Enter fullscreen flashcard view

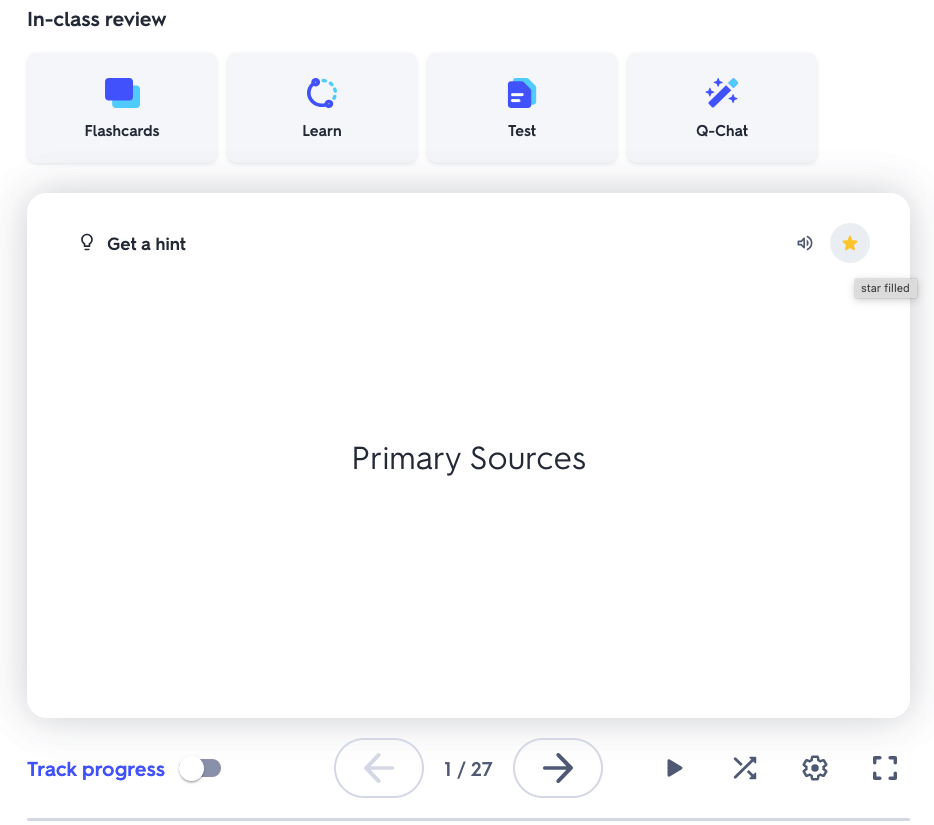click(x=884, y=768)
